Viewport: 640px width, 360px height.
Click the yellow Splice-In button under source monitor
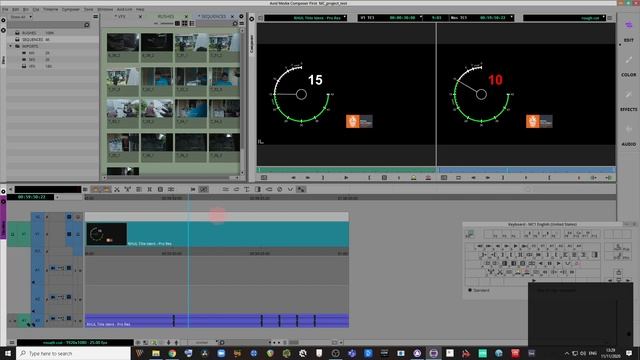[413, 178]
